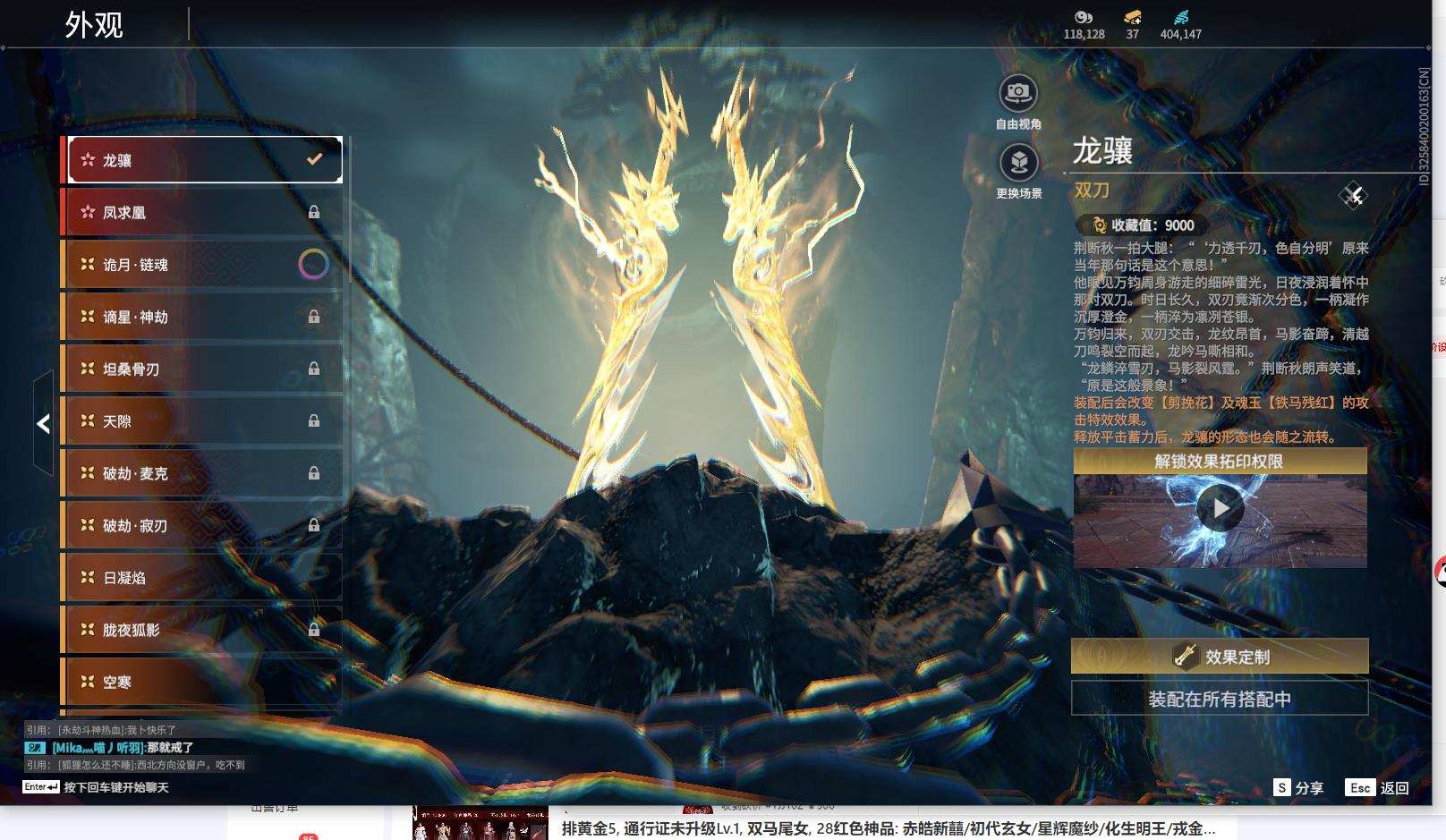Click the lock icon on 天隙
Image resolution: width=1446 pixels, height=840 pixels.
pyautogui.click(x=314, y=420)
